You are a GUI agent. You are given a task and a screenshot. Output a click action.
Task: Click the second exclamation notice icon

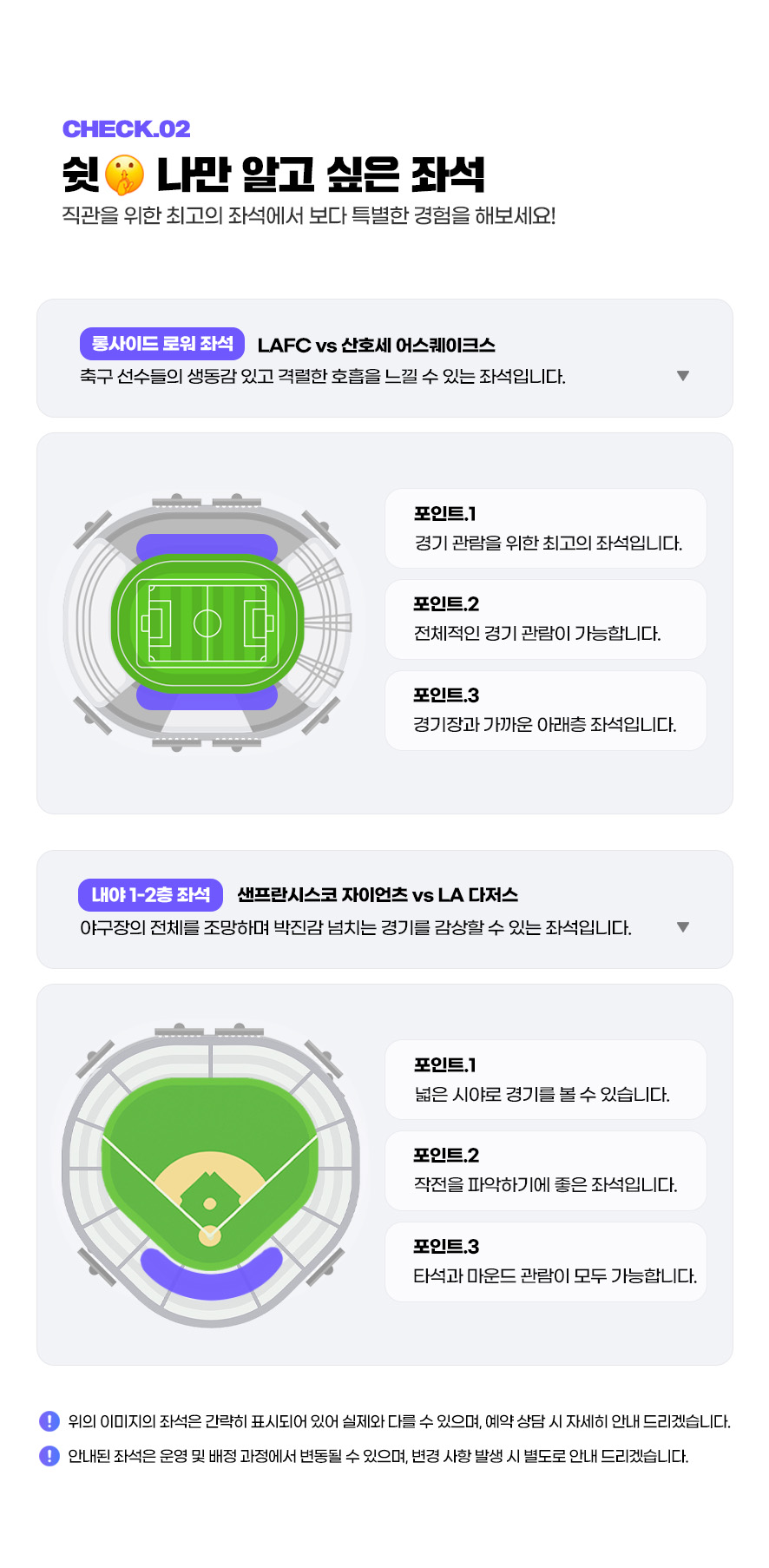pyautogui.click(x=49, y=1456)
